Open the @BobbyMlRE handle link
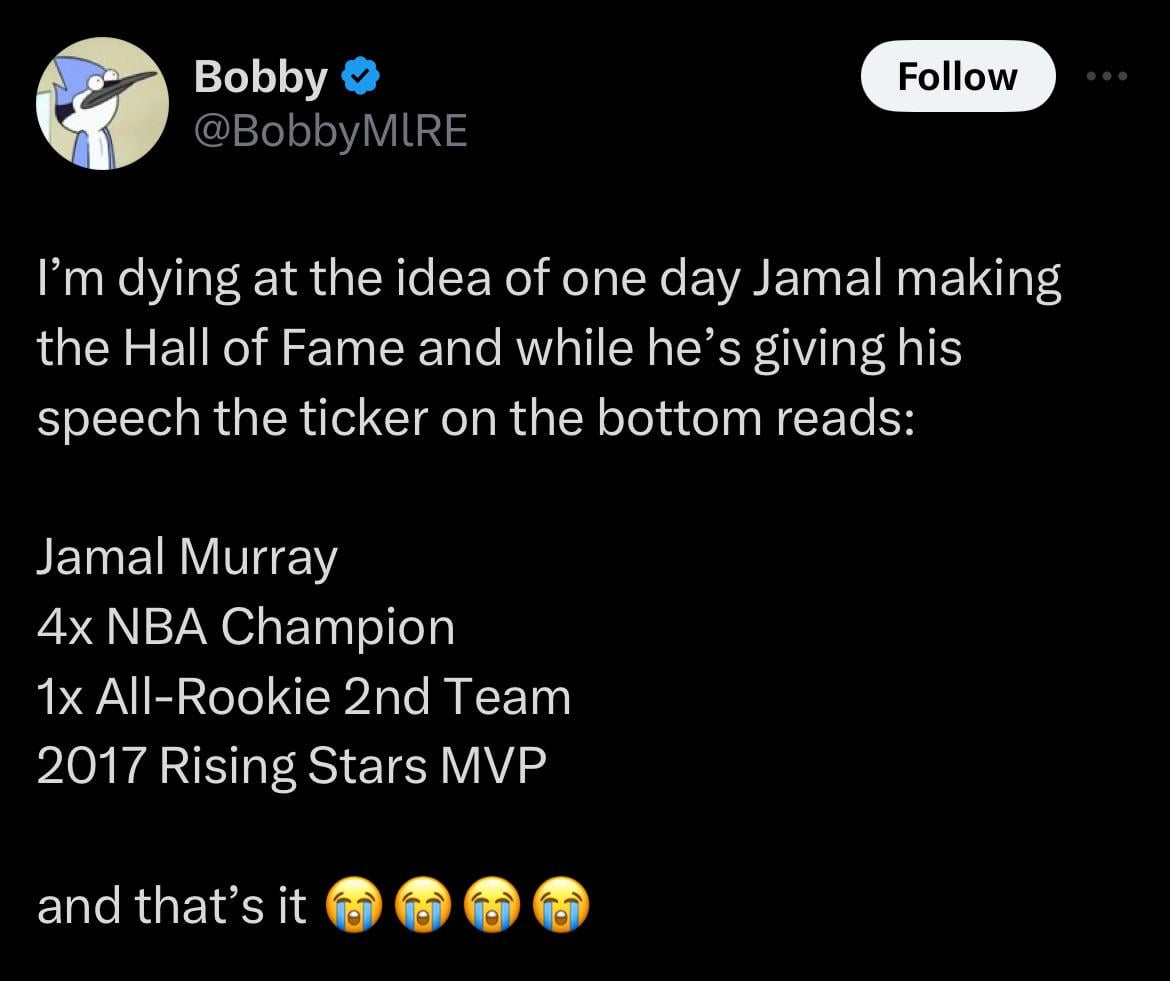The height and width of the screenshot is (981, 1170). click(x=330, y=131)
